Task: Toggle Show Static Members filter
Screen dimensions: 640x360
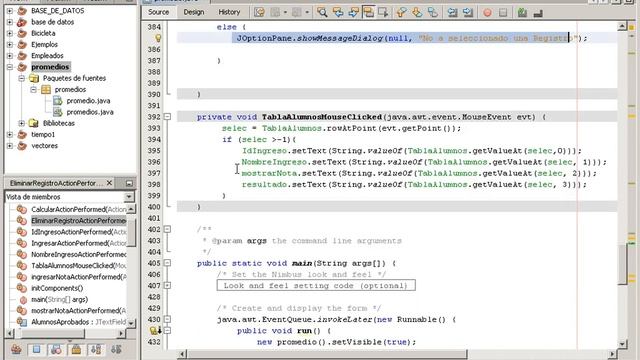Action: [x=56, y=349]
